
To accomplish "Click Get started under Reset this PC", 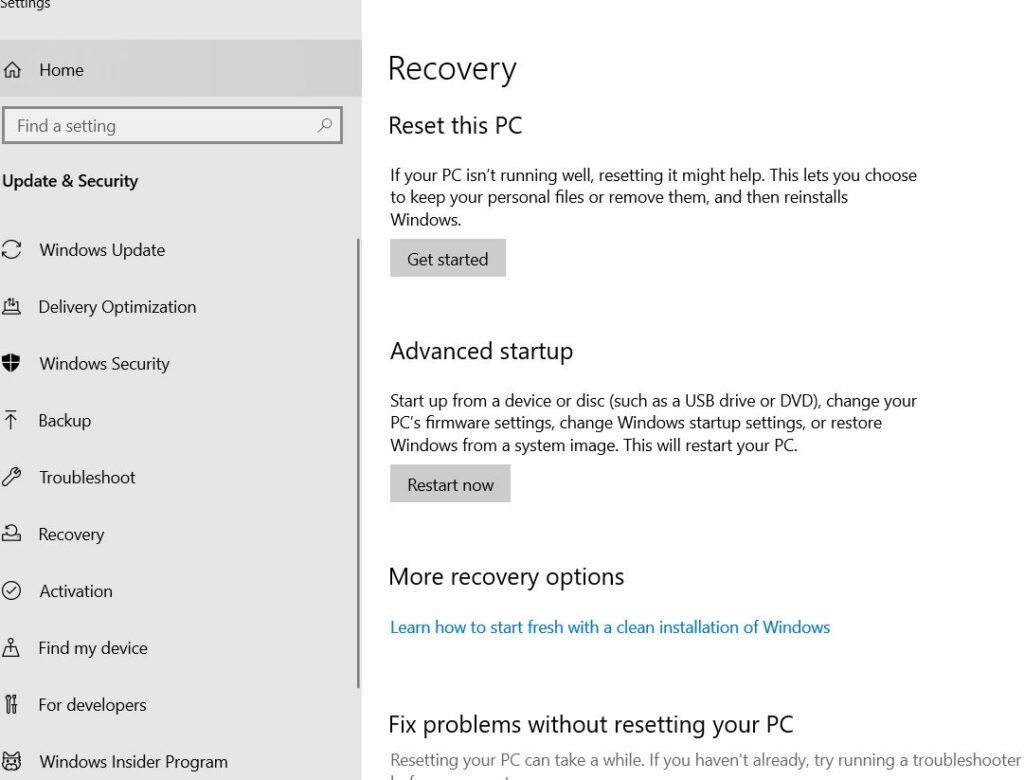I will point(447,258).
